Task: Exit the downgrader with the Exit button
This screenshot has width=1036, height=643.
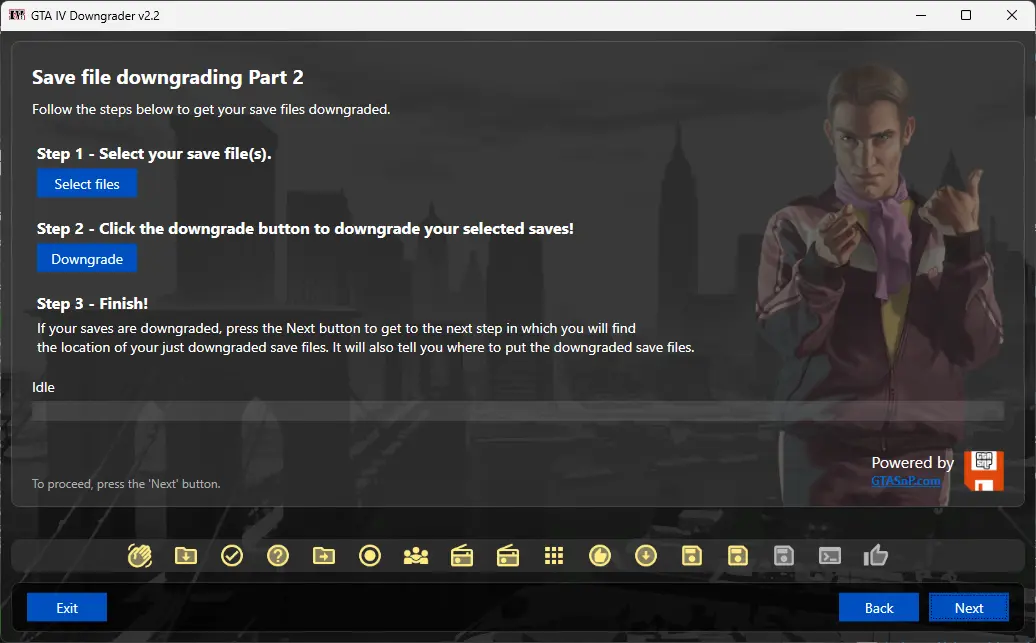Action: click(67, 608)
